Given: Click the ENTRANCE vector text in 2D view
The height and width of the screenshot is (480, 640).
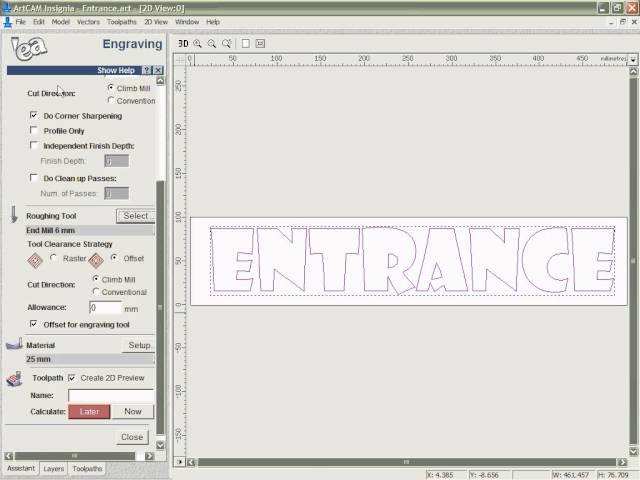Looking at the screenshot, I should pyautogui.click(x=412, y=260).
